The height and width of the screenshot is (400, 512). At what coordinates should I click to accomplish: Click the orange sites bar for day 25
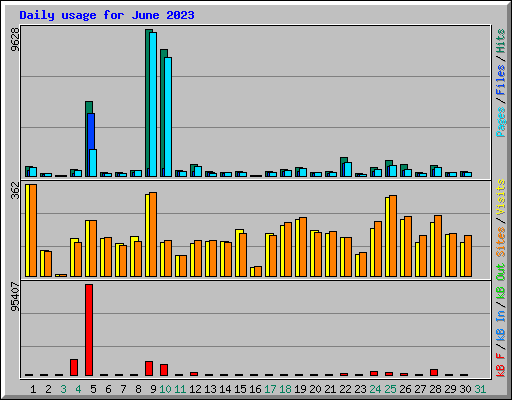[393, 236]
